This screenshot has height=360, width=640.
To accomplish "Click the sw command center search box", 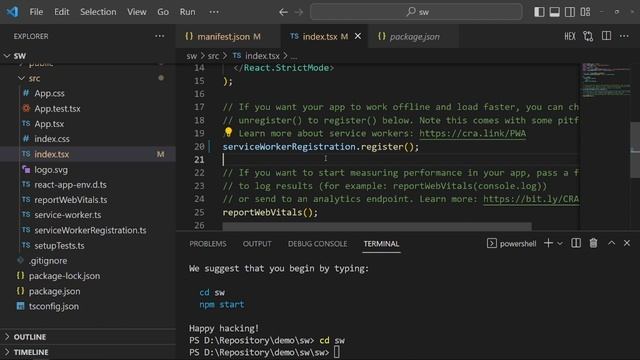I will coord(416,12).
